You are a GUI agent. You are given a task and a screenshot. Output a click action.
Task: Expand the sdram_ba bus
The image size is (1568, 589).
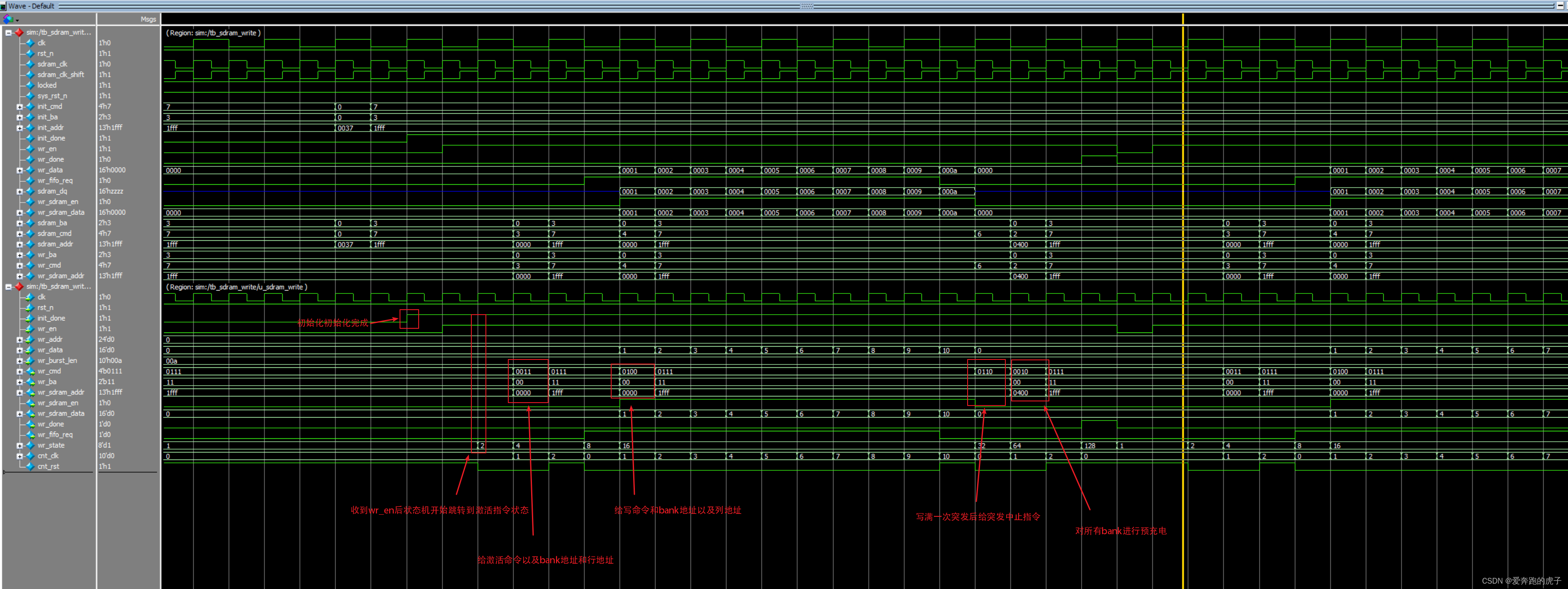(x=20, y=223)
